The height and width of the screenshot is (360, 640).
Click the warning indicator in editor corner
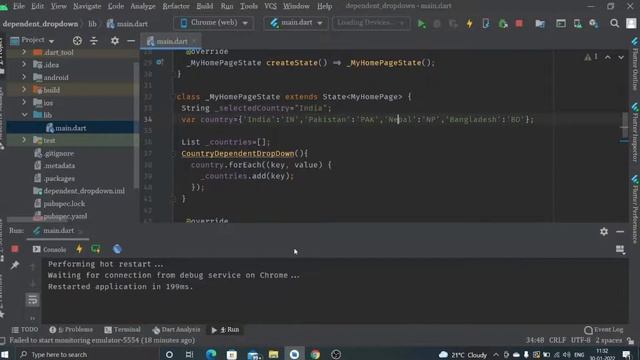click(x=590, y=58)
